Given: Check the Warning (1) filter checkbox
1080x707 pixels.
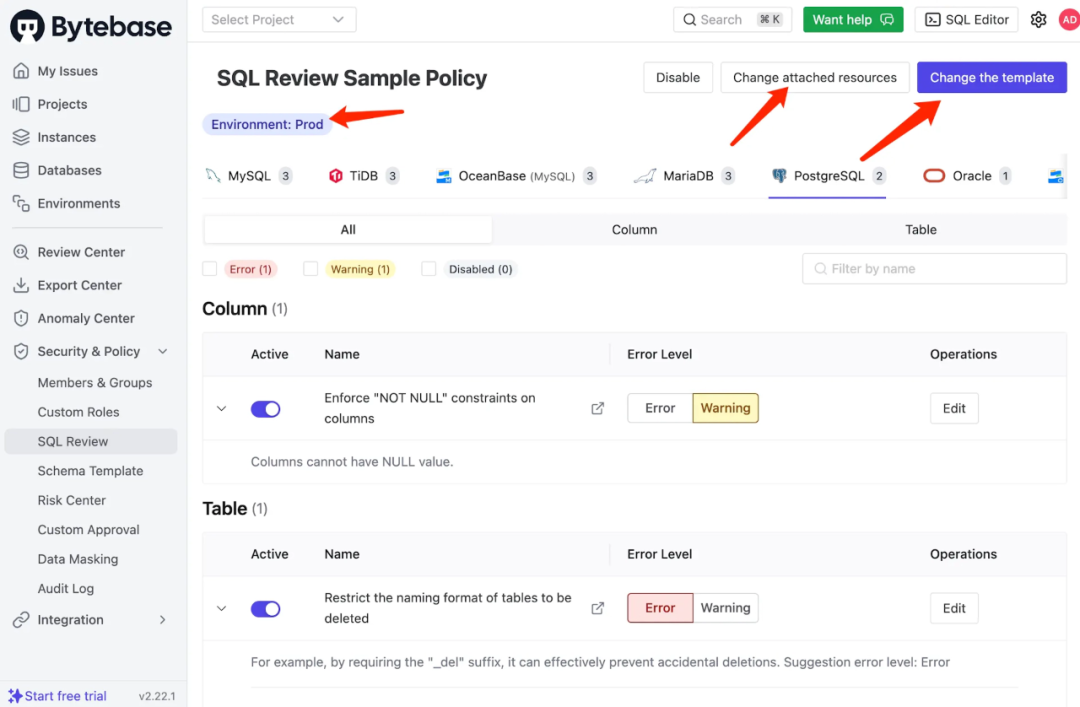Looking at the screenshot, I should [311, 269].
